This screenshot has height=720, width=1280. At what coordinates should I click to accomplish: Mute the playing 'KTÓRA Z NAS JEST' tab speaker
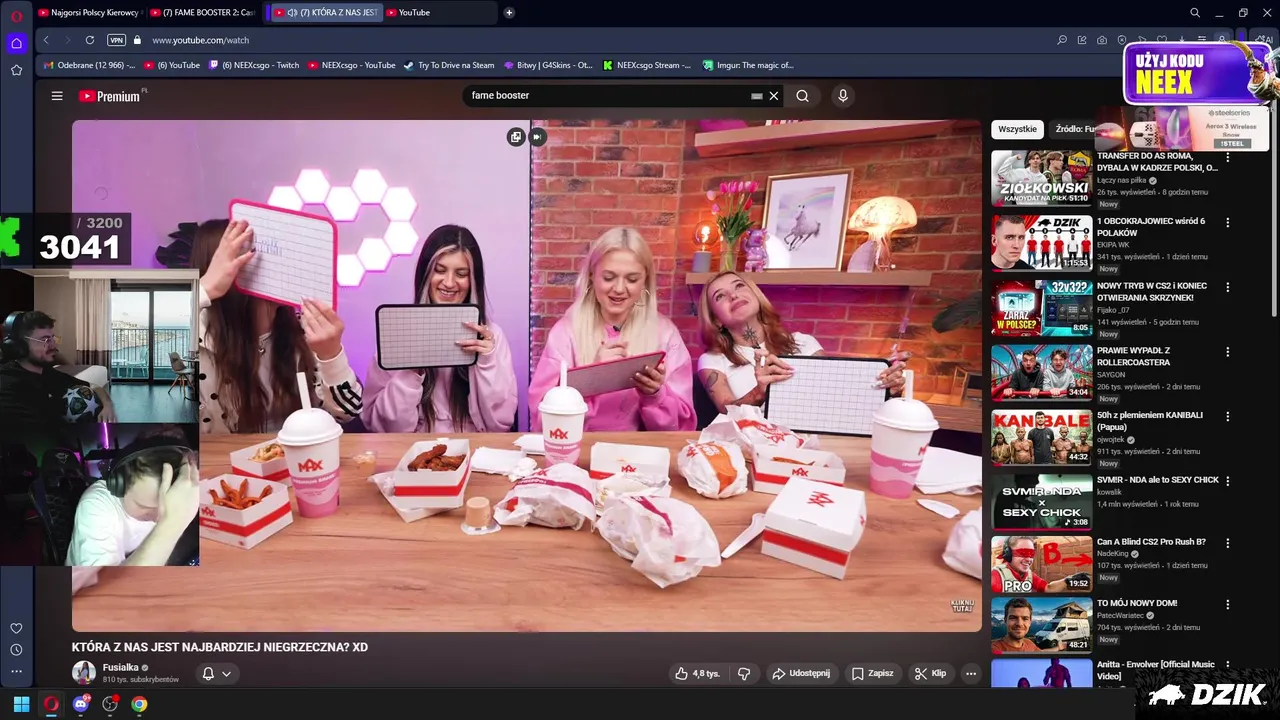coord(291,12)
